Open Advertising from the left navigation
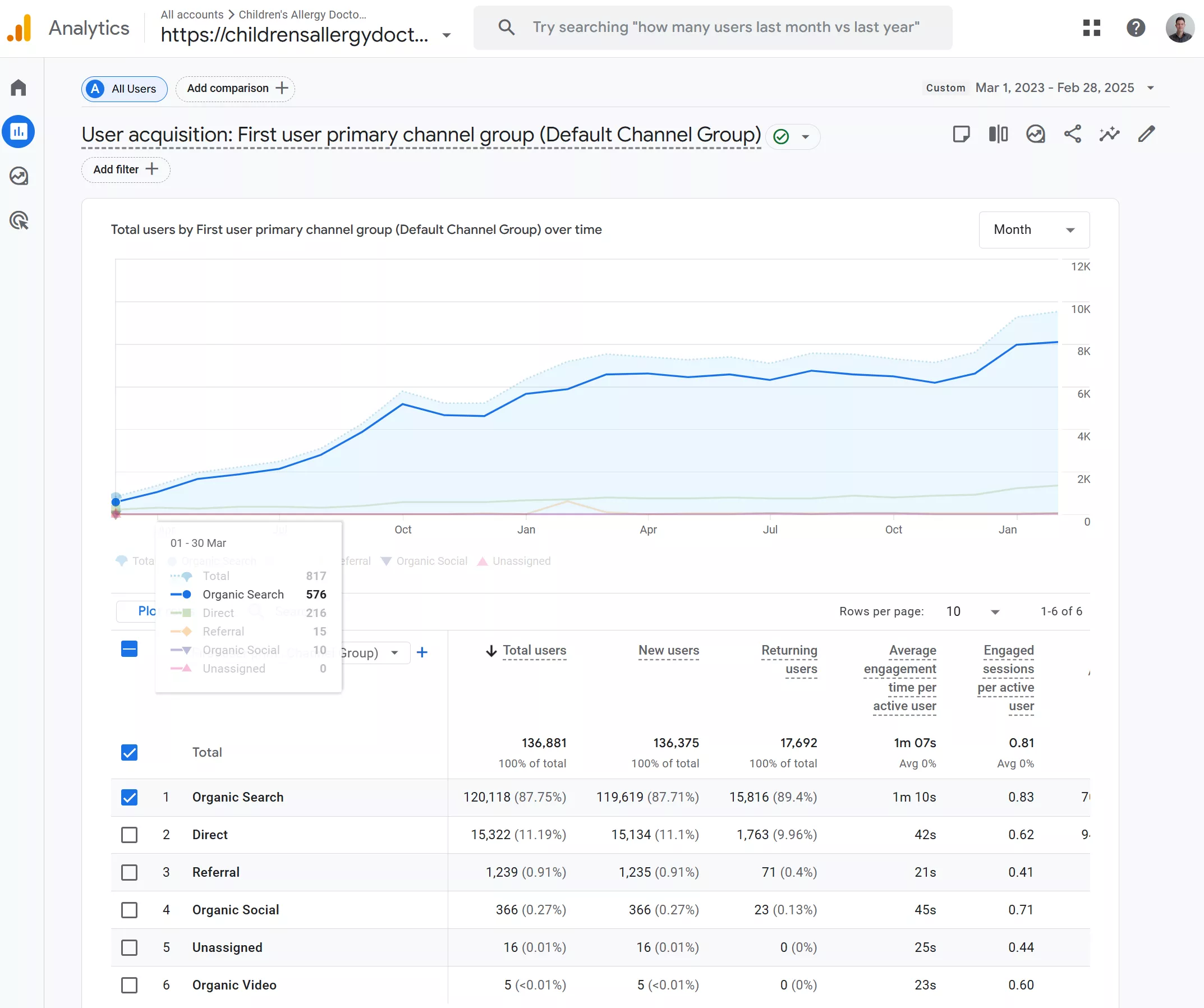 (19, 221)
